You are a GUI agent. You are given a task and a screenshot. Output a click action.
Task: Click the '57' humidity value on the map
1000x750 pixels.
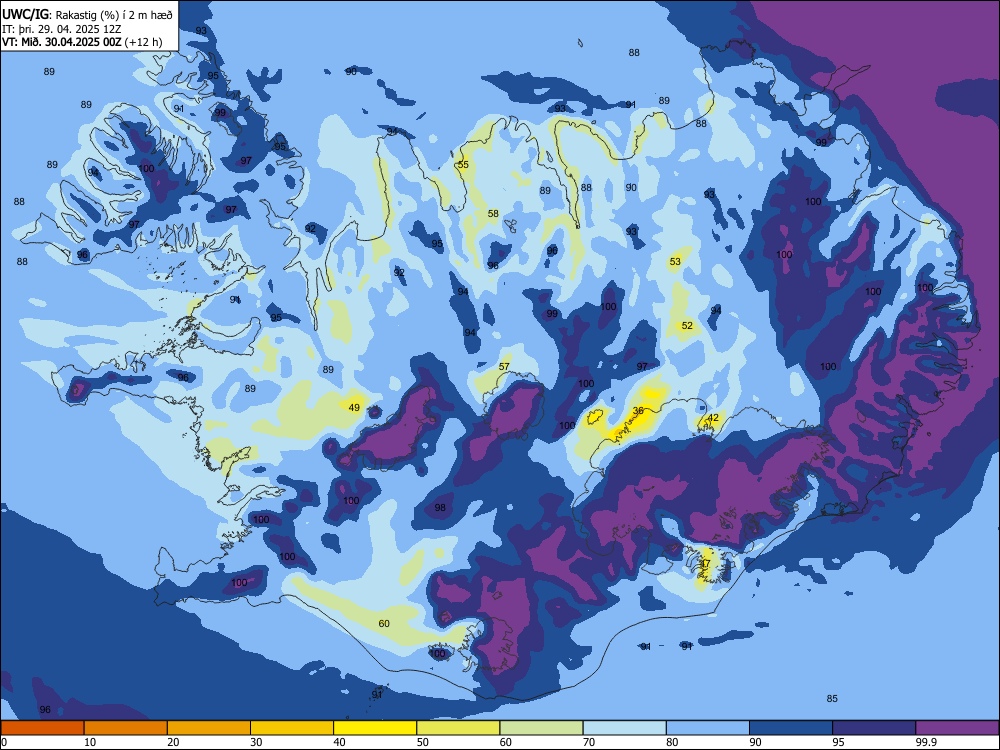(x=504, y=366)
